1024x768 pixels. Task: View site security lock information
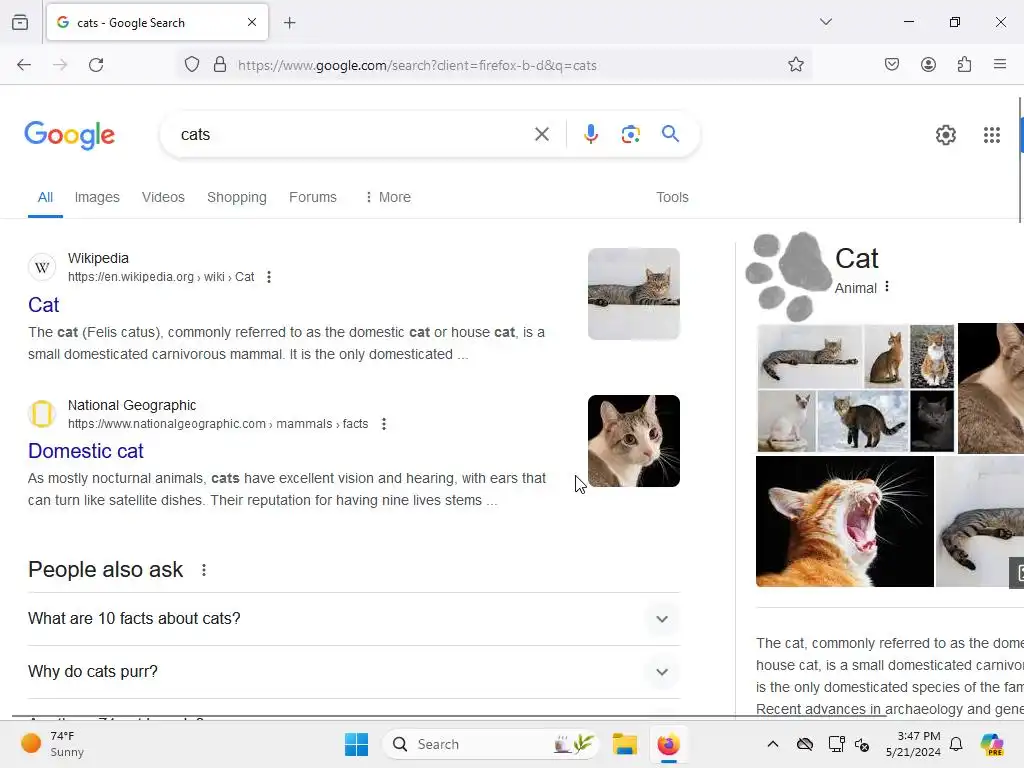coord(220,65)
